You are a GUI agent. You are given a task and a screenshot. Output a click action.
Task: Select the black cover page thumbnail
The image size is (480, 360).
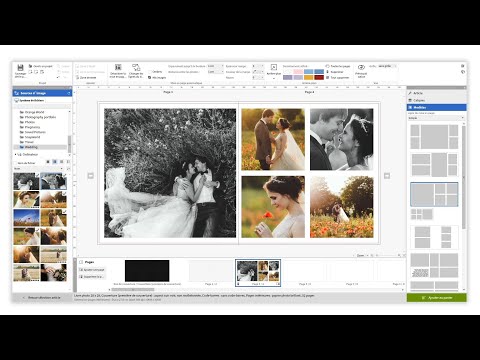coord(147,271)
